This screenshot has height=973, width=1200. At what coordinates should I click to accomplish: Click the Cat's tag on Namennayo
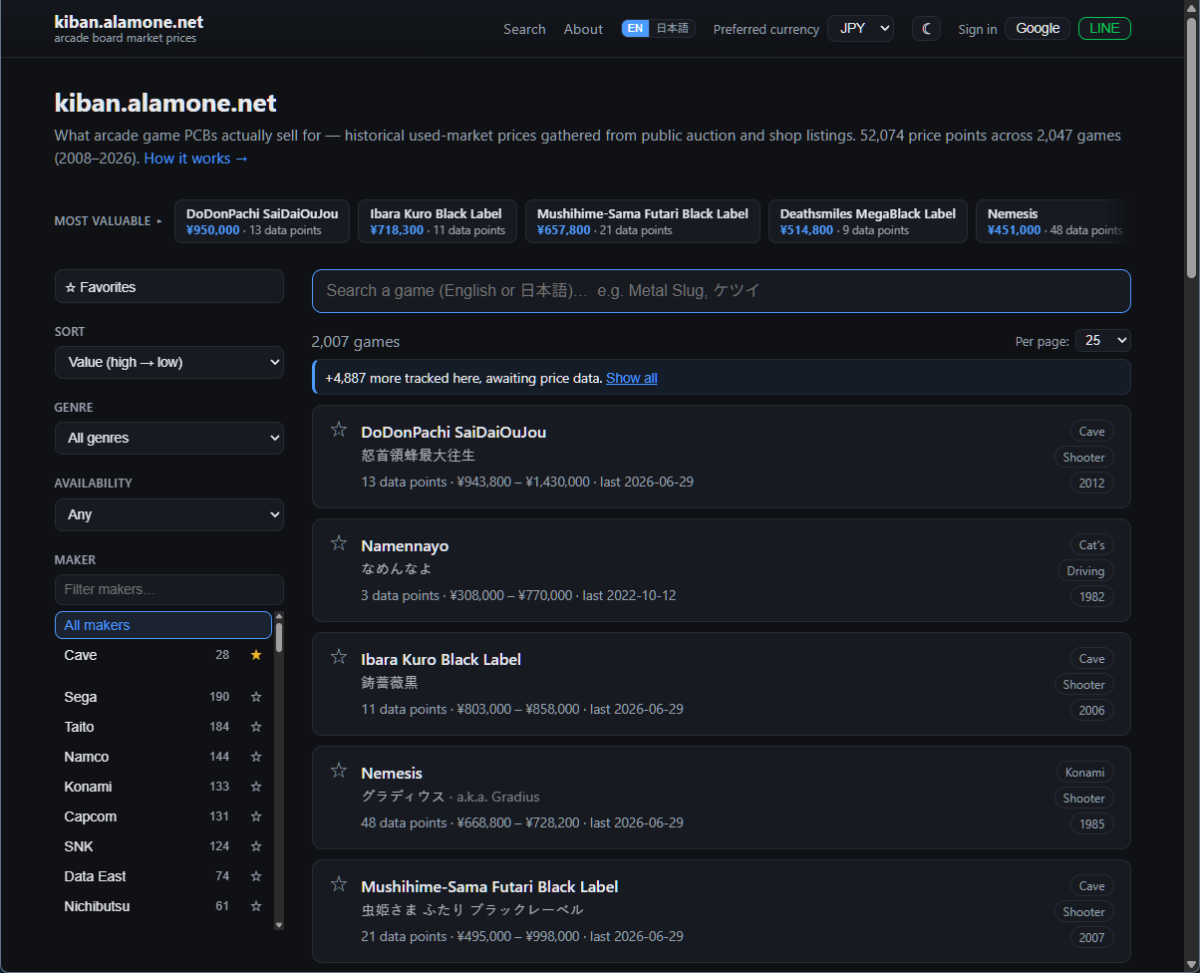1092,545
